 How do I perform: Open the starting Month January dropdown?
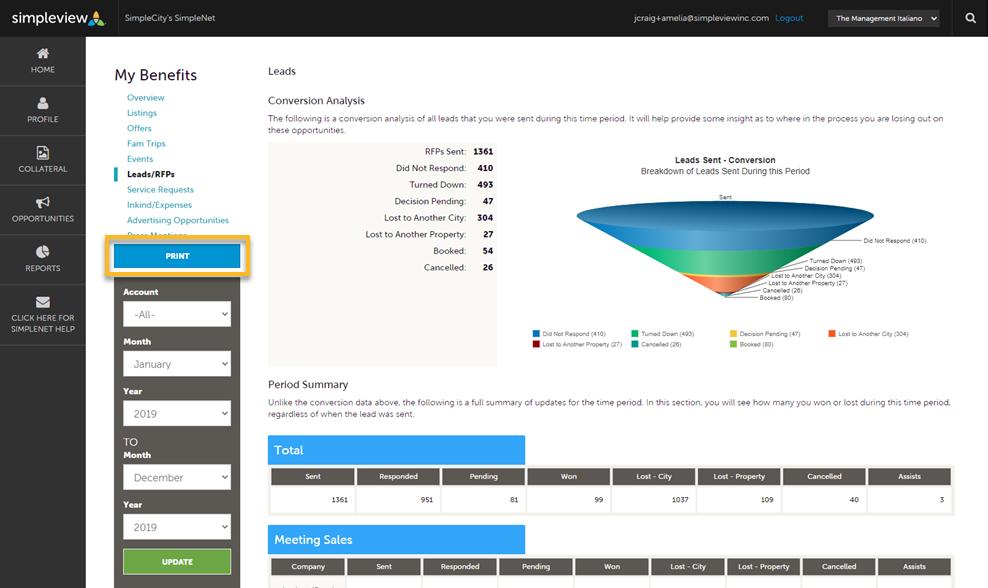tap(177, 364)
